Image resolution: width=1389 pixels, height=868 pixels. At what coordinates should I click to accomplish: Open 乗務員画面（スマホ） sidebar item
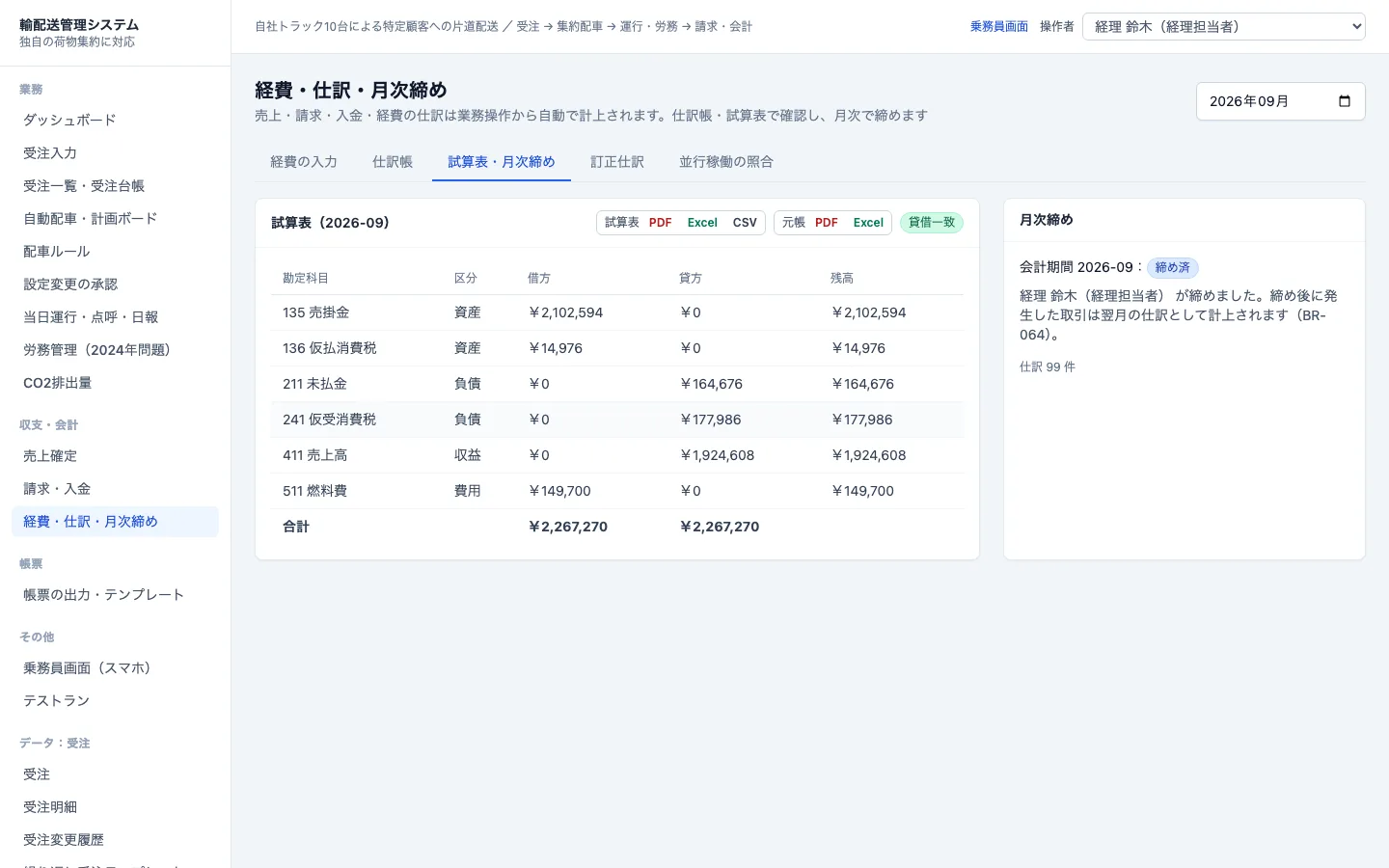[x=116, y=668]
